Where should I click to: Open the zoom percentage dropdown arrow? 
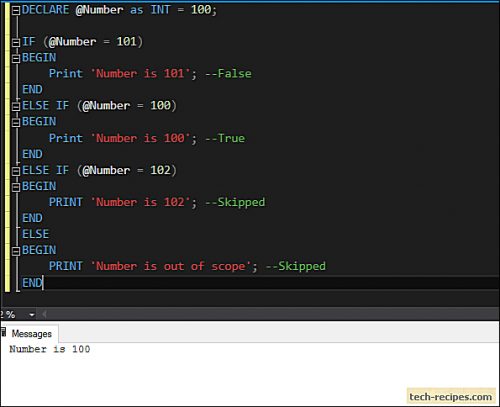click(x=32, y=314)
